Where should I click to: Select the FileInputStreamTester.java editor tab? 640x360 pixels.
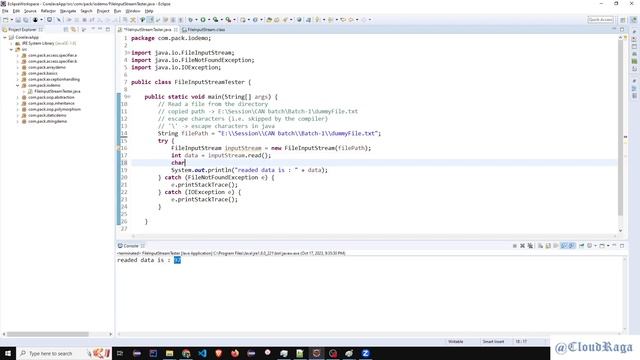coord(147,30)
